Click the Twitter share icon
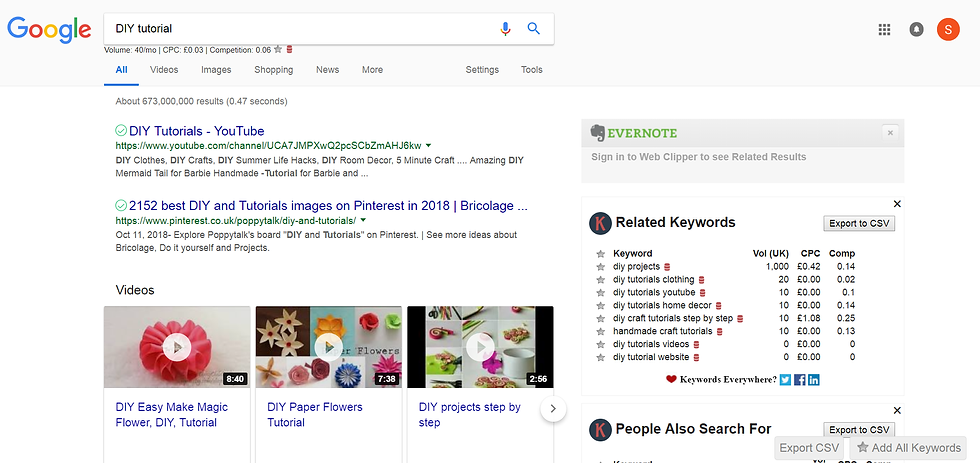This screenshot has width=980, height=463. 785,380
